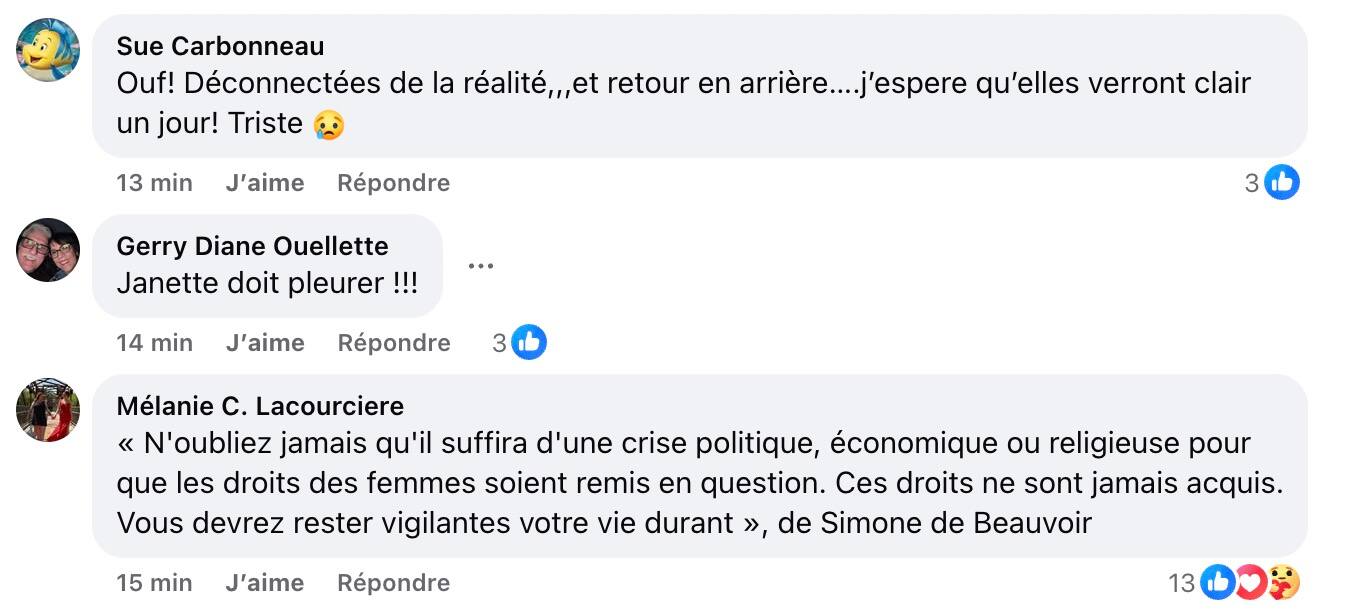Click the 13 min timestamp on Sue's comment
The image size is (1362, 610).
click(154, 183)
